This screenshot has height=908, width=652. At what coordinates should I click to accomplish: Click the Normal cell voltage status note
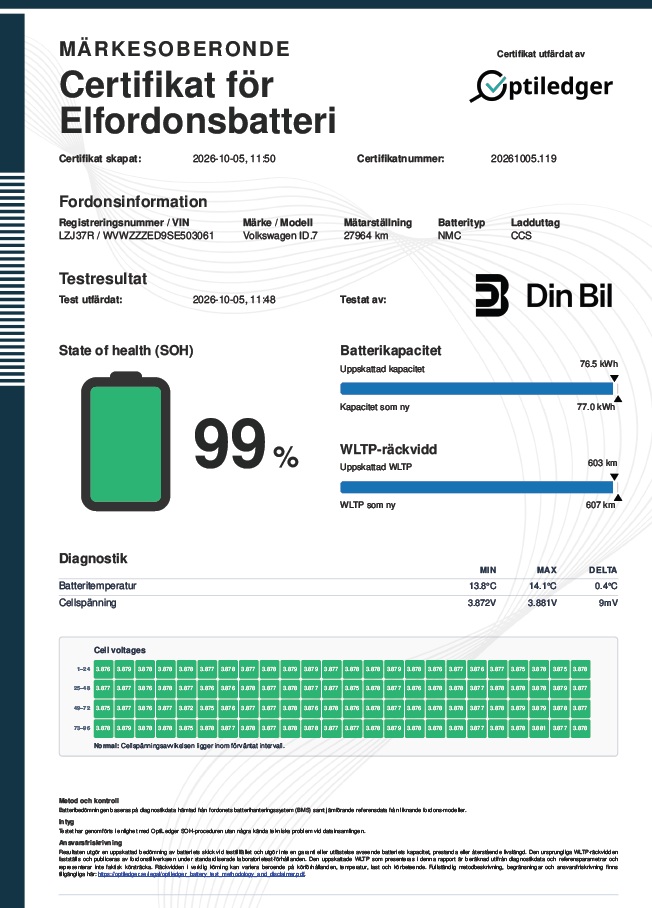pos(189,746)
